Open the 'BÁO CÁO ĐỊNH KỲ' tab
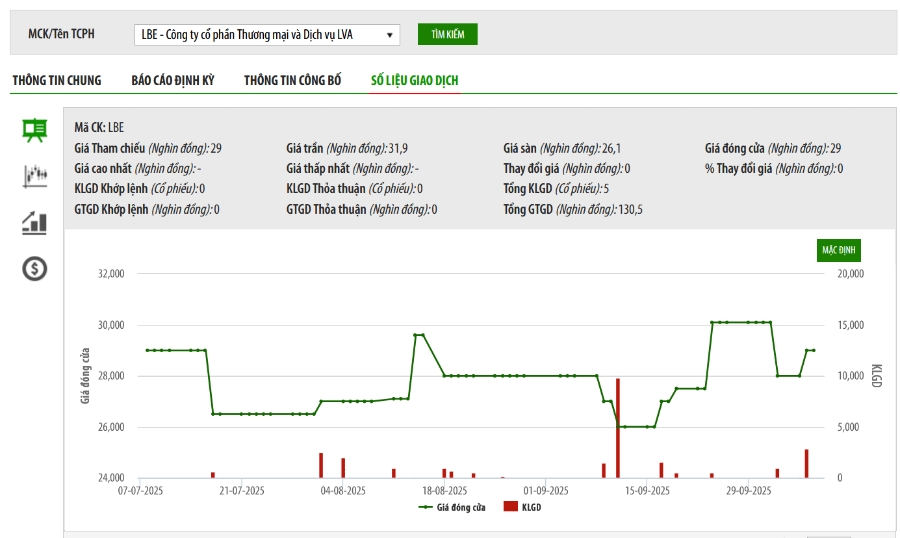Image resolution: width=900 pixels, height=538 pixels. tap(173, 80)
